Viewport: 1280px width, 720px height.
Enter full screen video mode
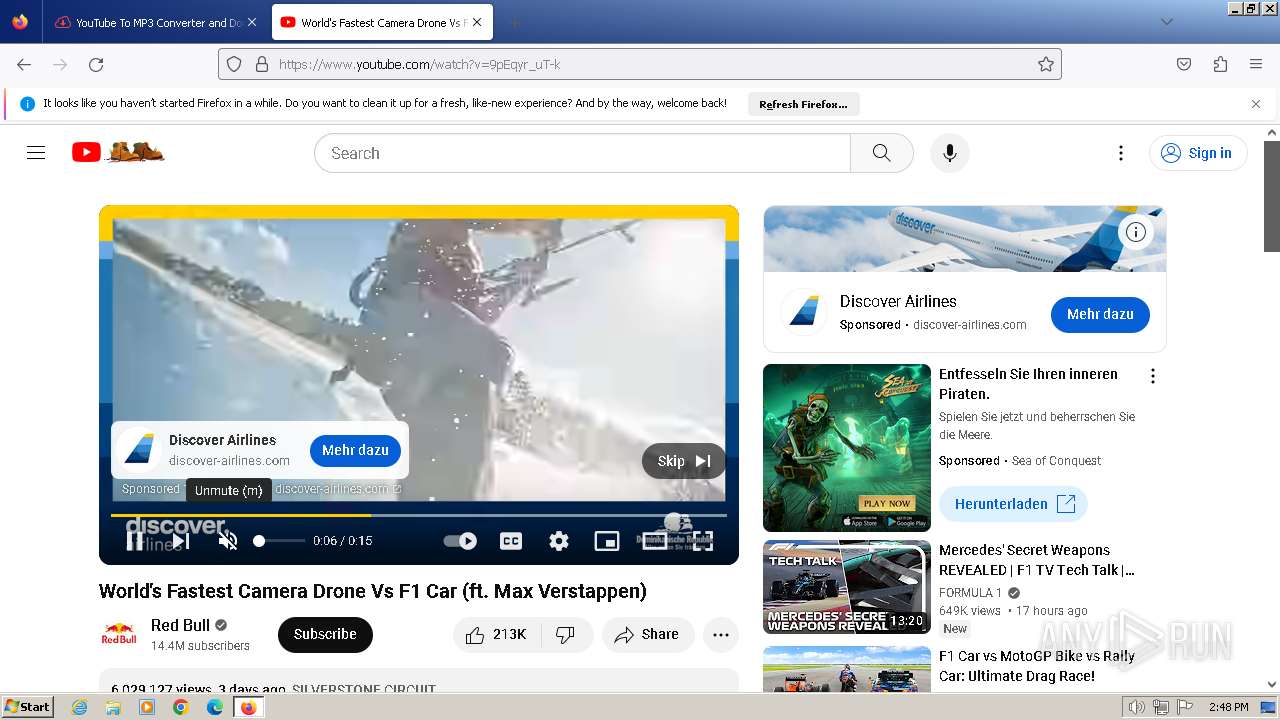[x=703, y=541]
